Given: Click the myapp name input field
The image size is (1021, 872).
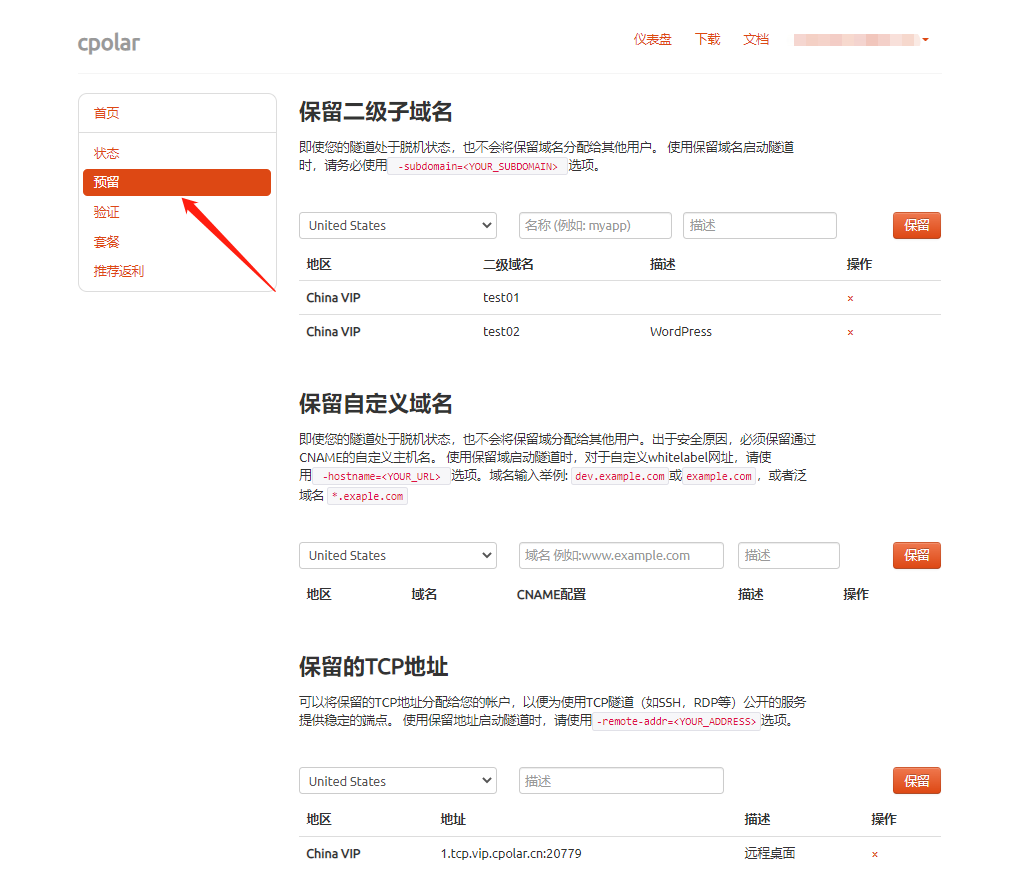Looking at the screenshot, I should point(594,225).
